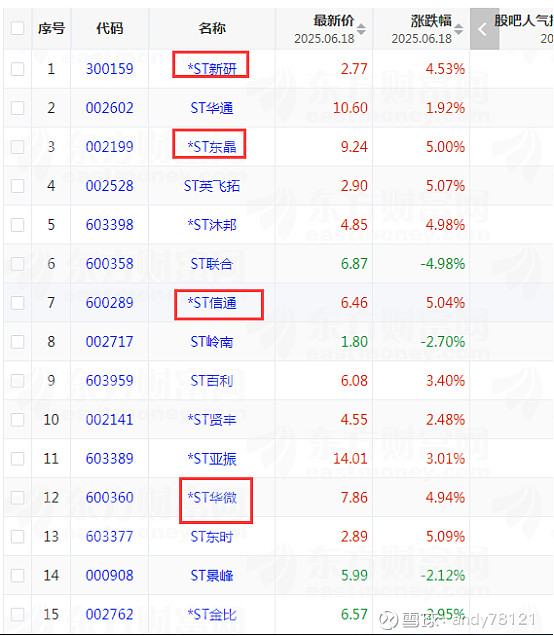
Task: Select checkbox for row 3 *ST东晶
Action: (x=17, y=147)
